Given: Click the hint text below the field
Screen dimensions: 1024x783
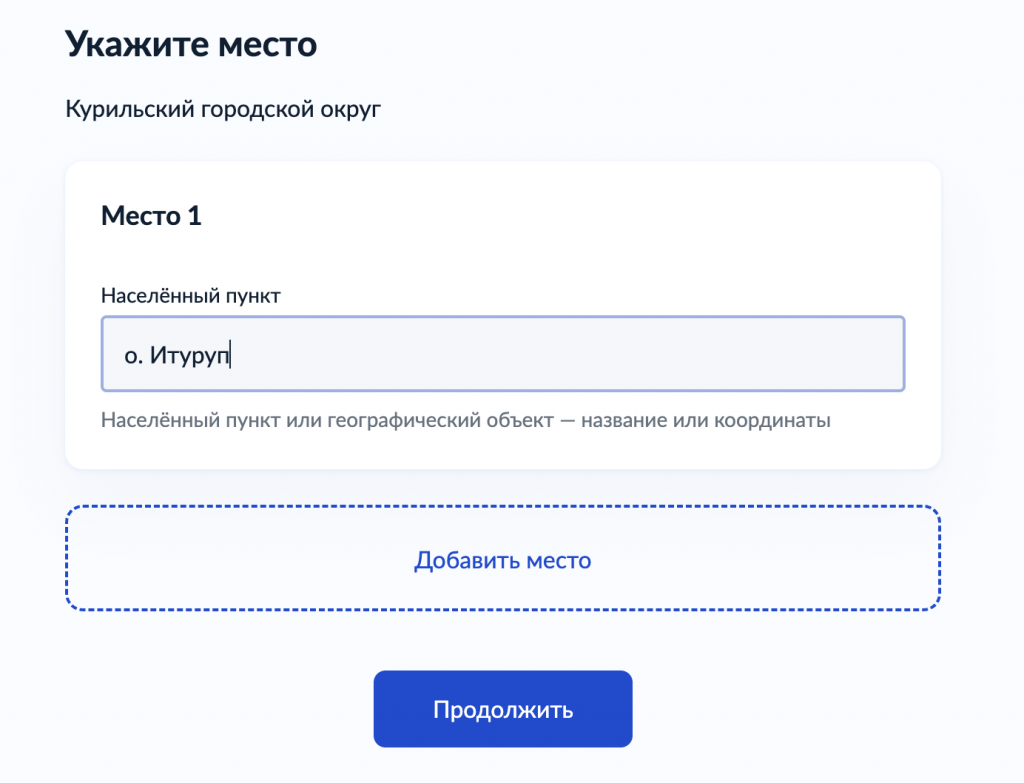Looking at the screenshot, I should 466,420.
